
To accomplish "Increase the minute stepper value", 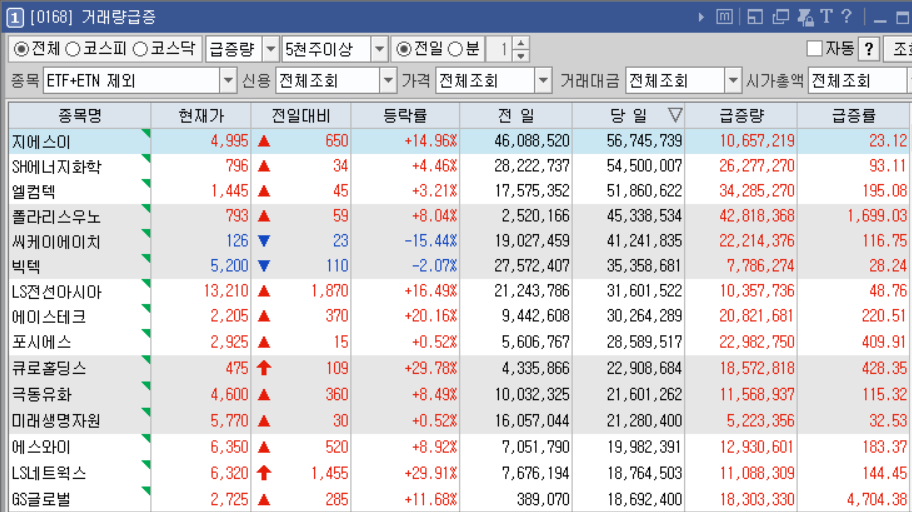I will [521, 43].
